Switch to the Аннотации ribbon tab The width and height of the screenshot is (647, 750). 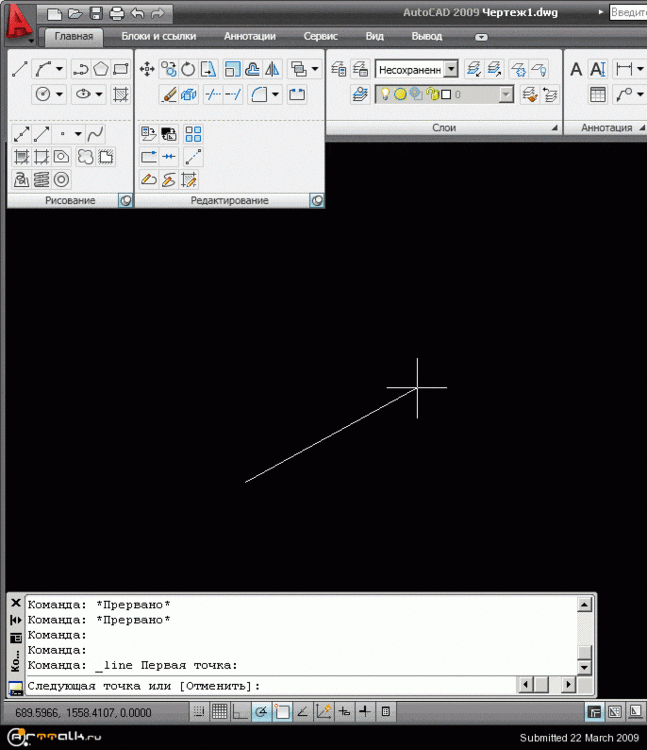(x=250, y=36)
